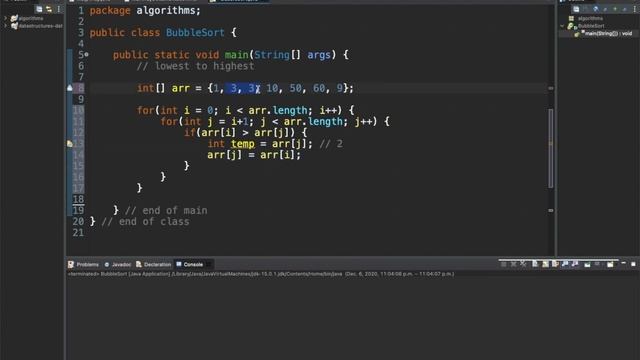Viewport: 640px width, 360px height.
Task: Toggle Show Console on standard error change
Action: point(575,264)
